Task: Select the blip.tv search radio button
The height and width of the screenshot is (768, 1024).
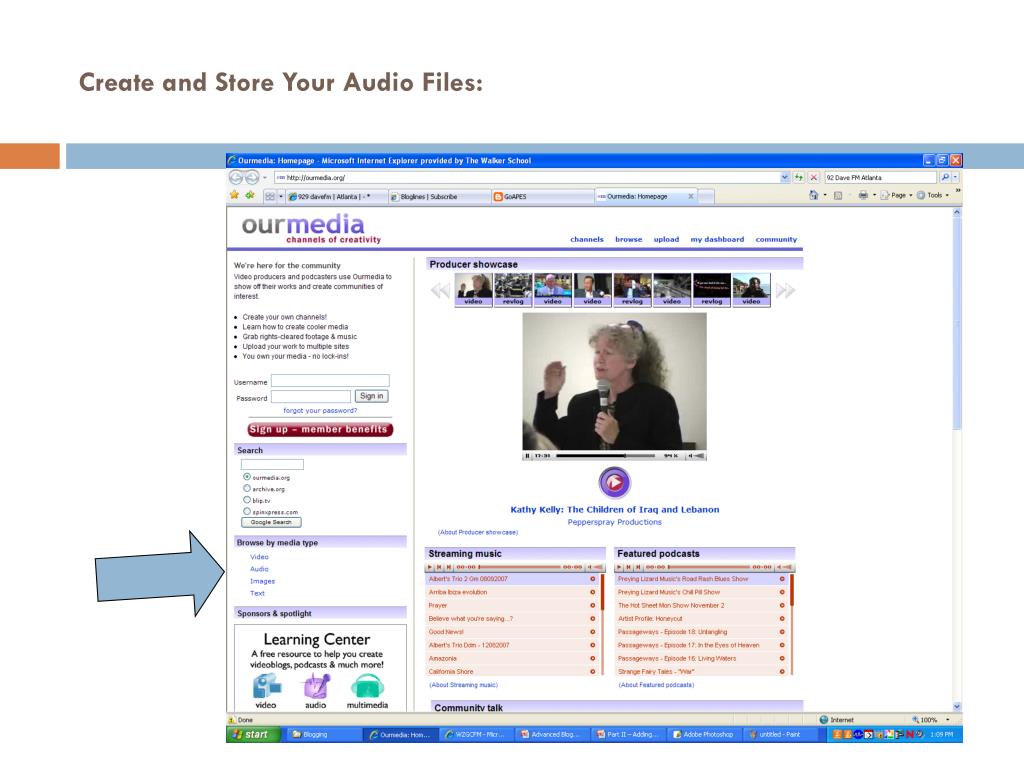Action: tap(247, 500)
